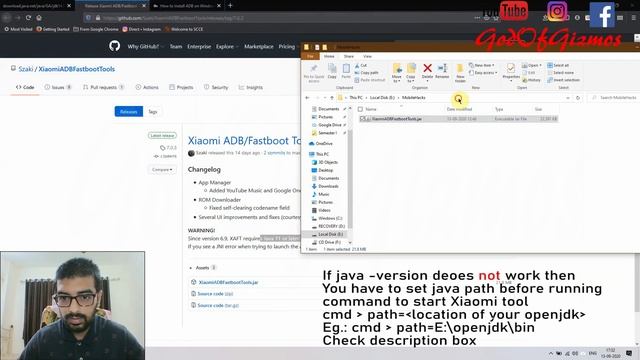Toggle checkbox of XiaomiADBFastbootTools.jar file row

point(362,119)
